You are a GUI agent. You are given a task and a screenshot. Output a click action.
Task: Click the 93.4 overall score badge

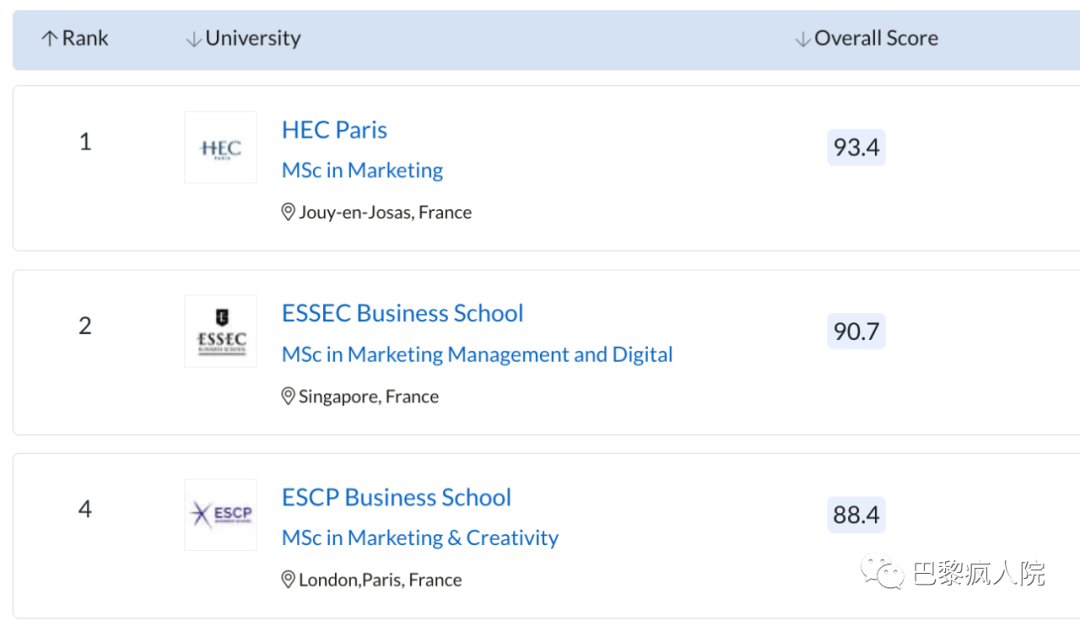coord(856,148)
